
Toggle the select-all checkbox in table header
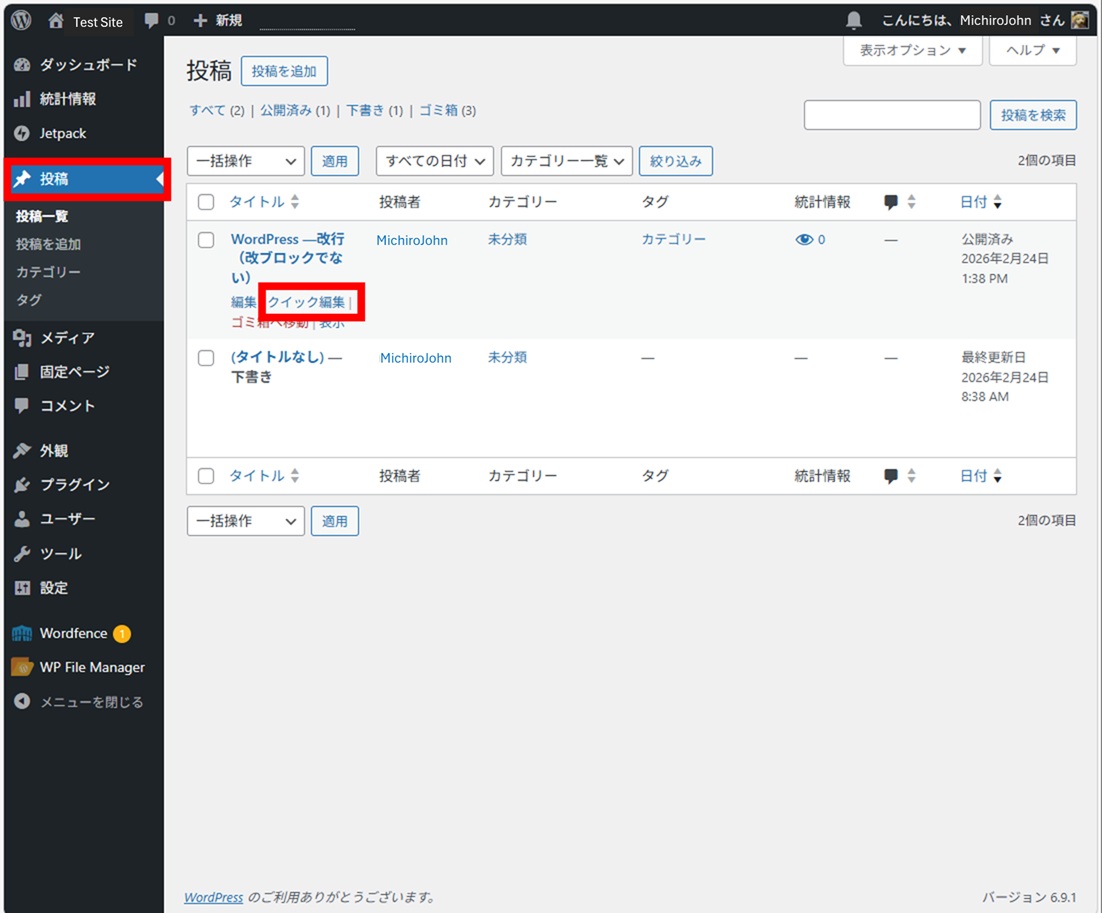[x=206, y=202]
